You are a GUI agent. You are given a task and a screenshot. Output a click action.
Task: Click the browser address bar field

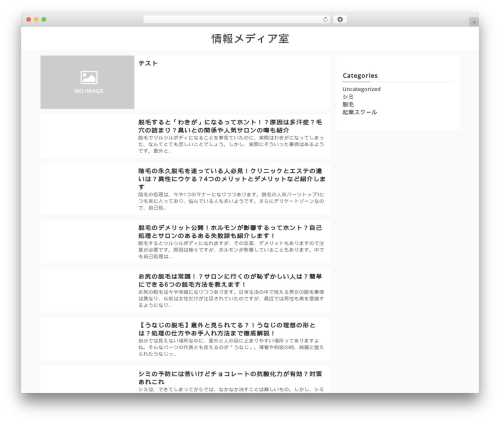pyautogui.click(x=237, y=20)
